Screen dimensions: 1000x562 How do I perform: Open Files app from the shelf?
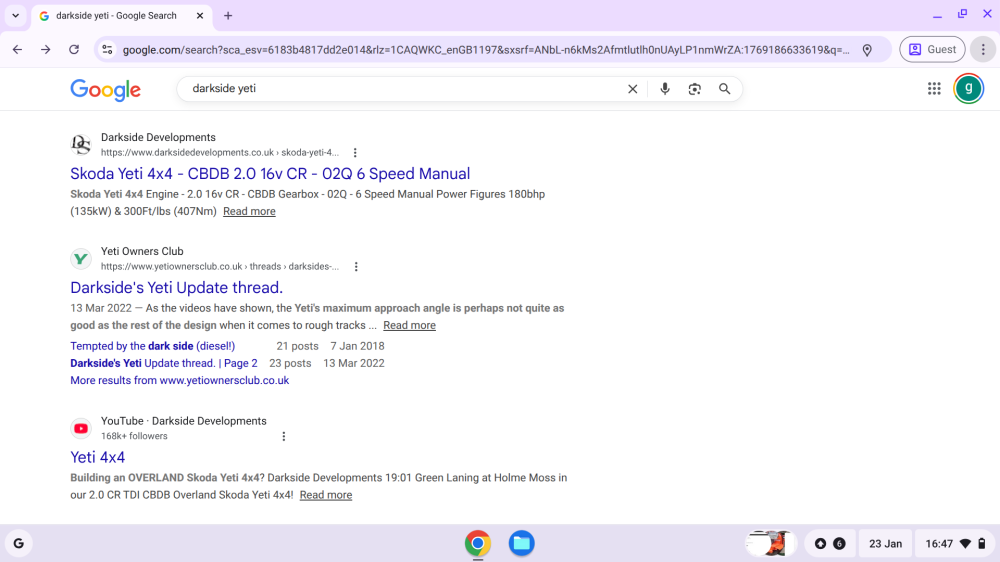coord(522,544)
